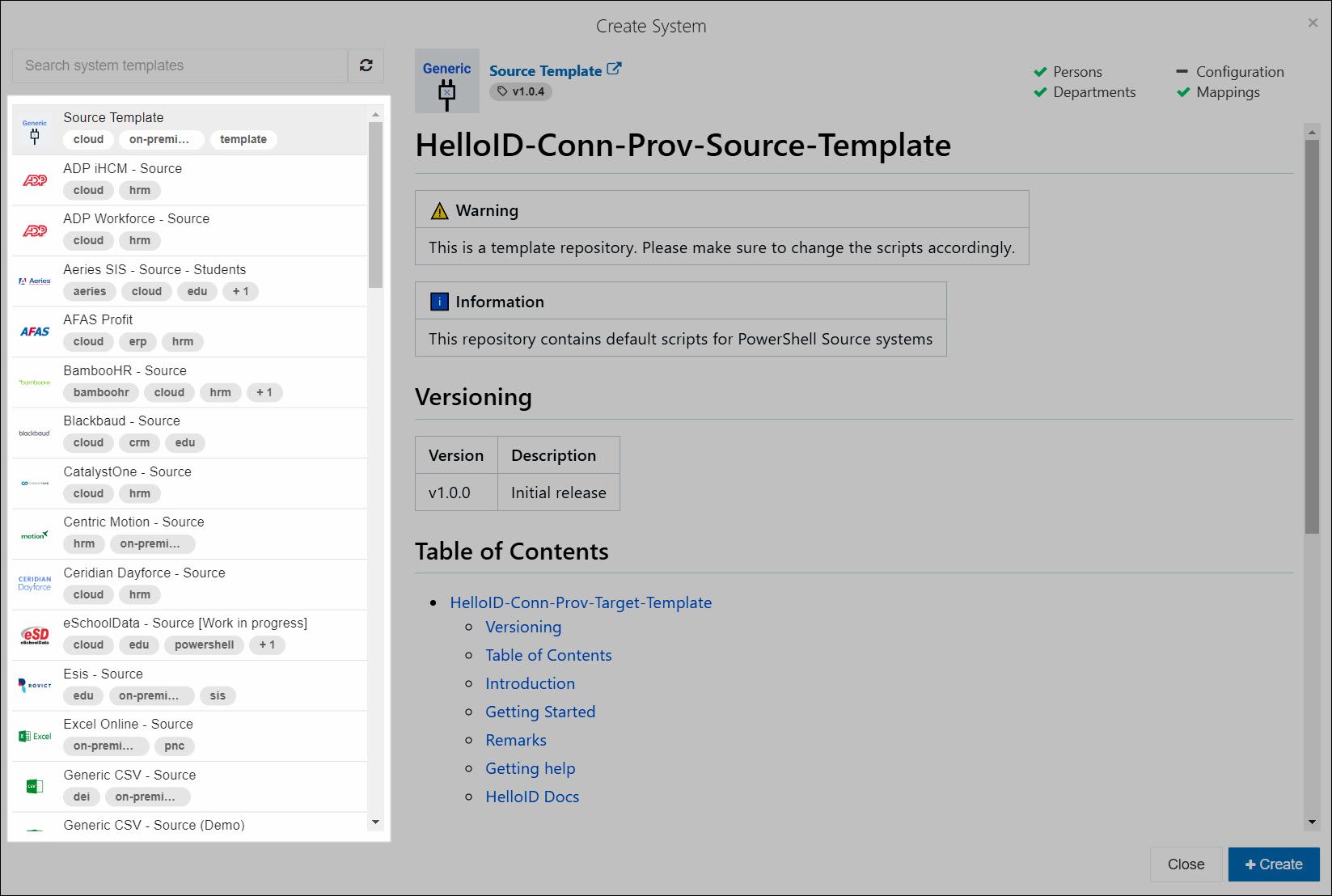Image resolution: width=1332 pixels, height=896 pixels.
Task: Click the Create button
Action: 1274,864
